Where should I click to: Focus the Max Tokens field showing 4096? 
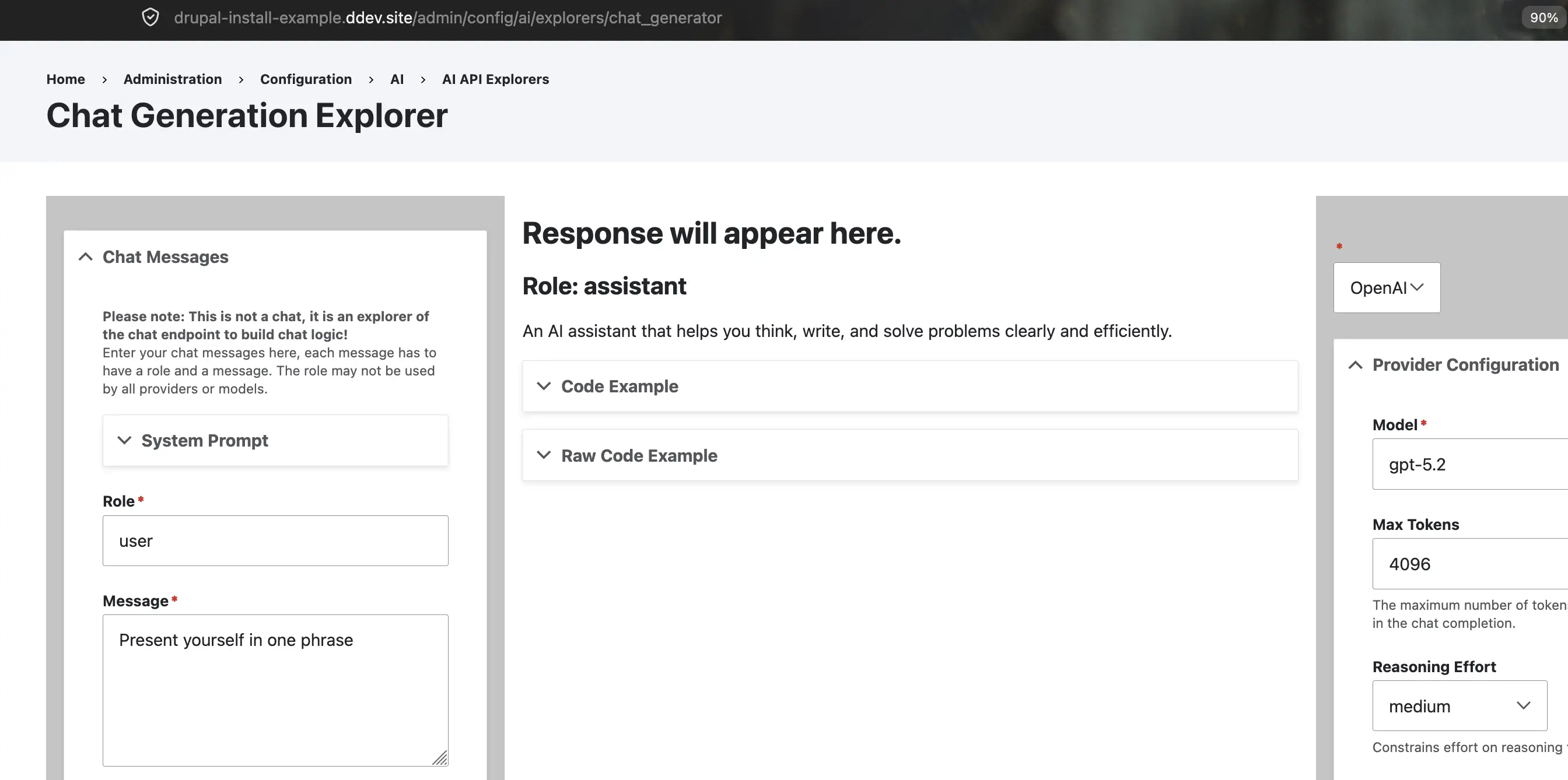[x=1470, y=564]
